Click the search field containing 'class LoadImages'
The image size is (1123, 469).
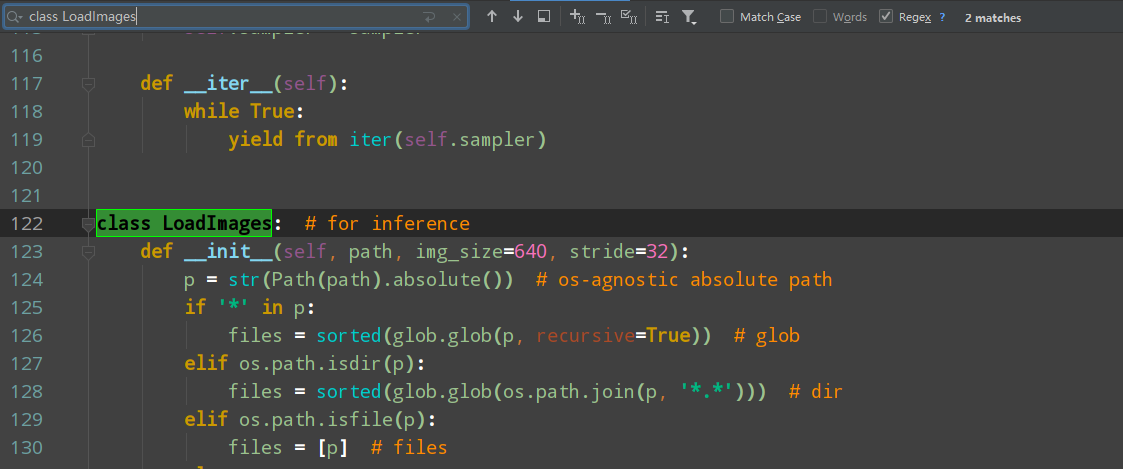(236, 16)
